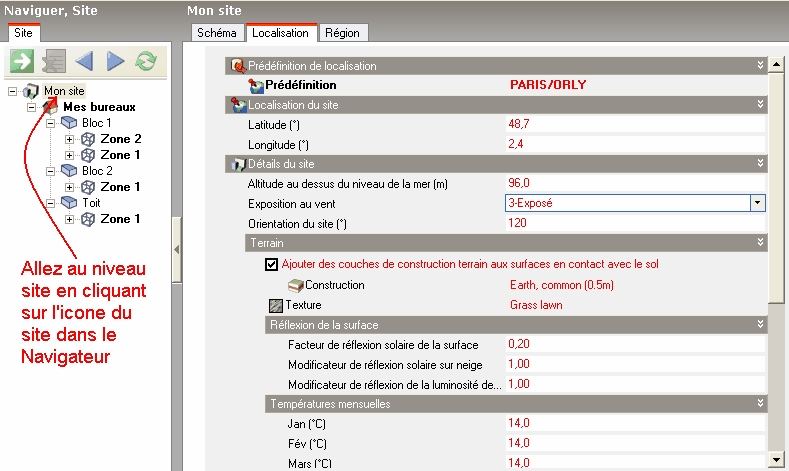Uncheck the terrain construction layers checkbox
The height and width of the screenshot is (471, 789).
272,265
